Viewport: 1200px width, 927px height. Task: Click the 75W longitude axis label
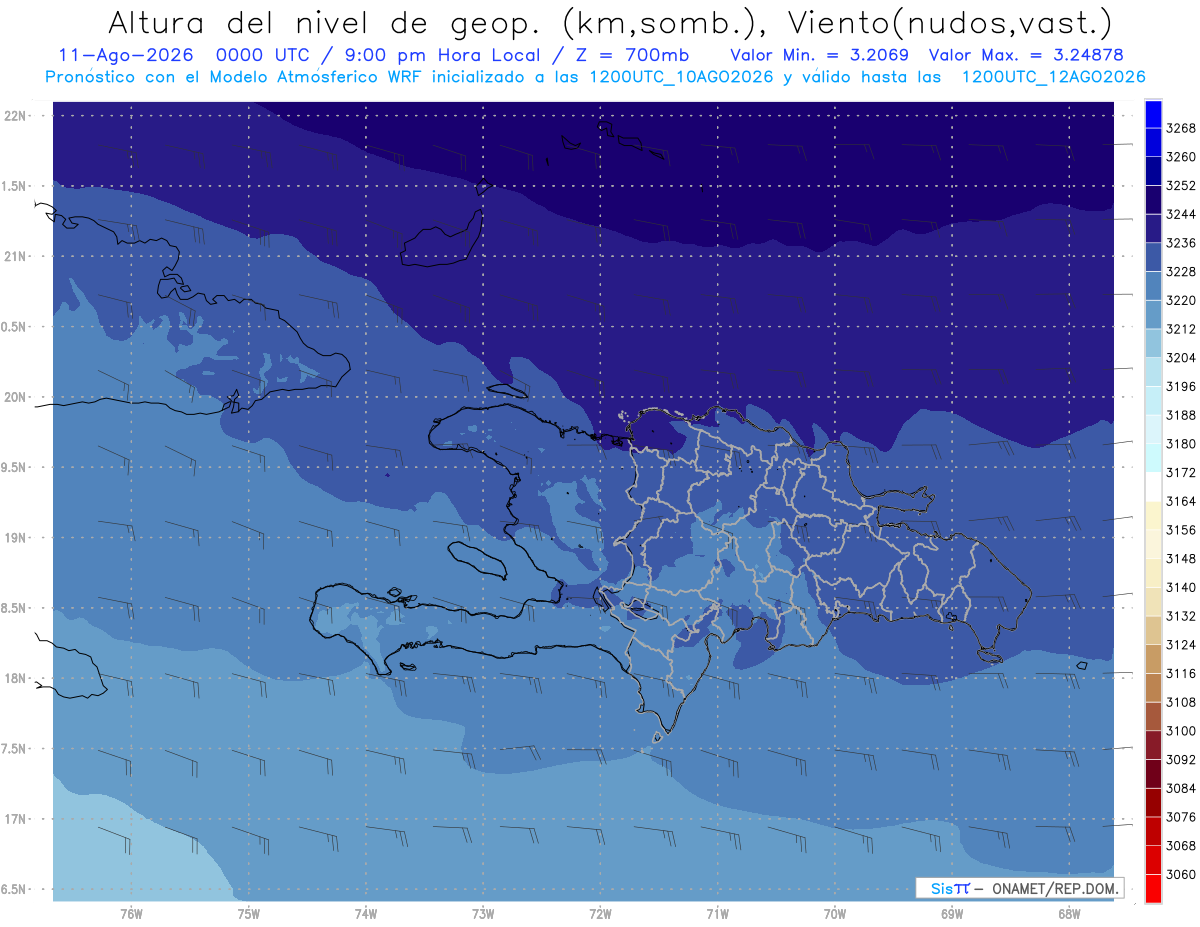pos(248,913)
